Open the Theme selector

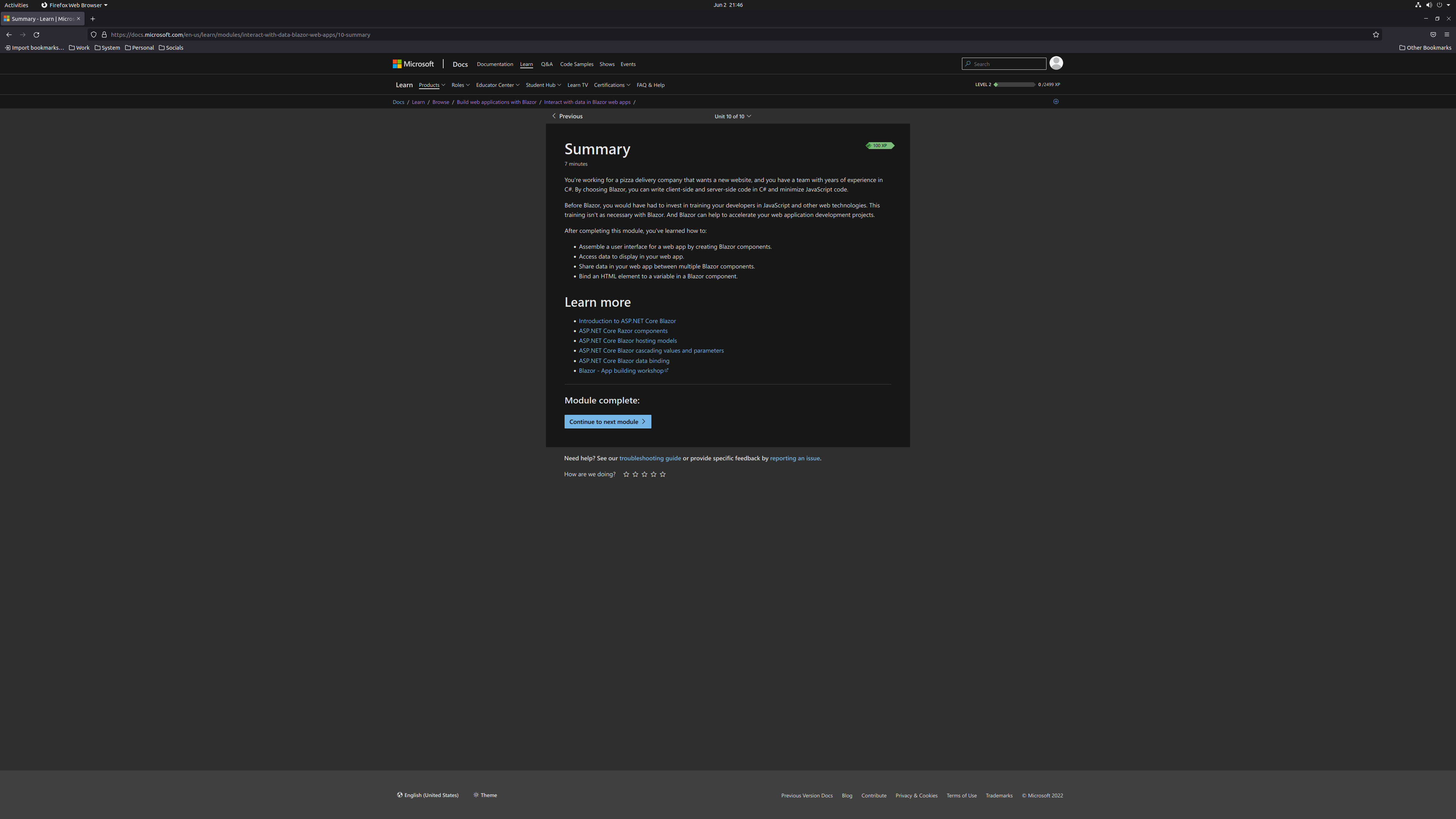click(485, 795)
